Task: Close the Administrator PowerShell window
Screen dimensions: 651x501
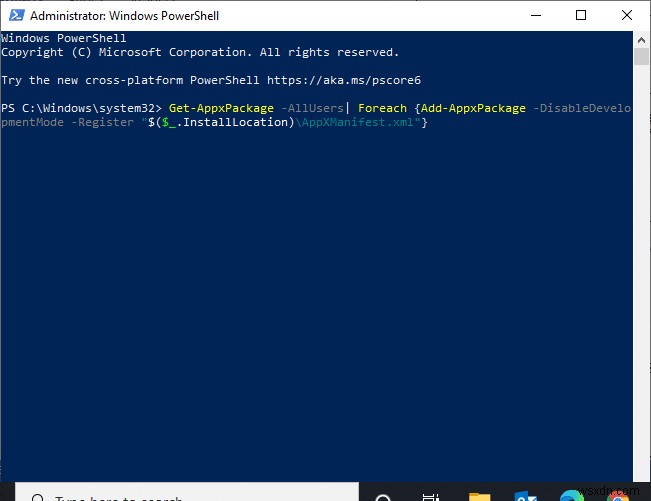Action: pos(627,15)
